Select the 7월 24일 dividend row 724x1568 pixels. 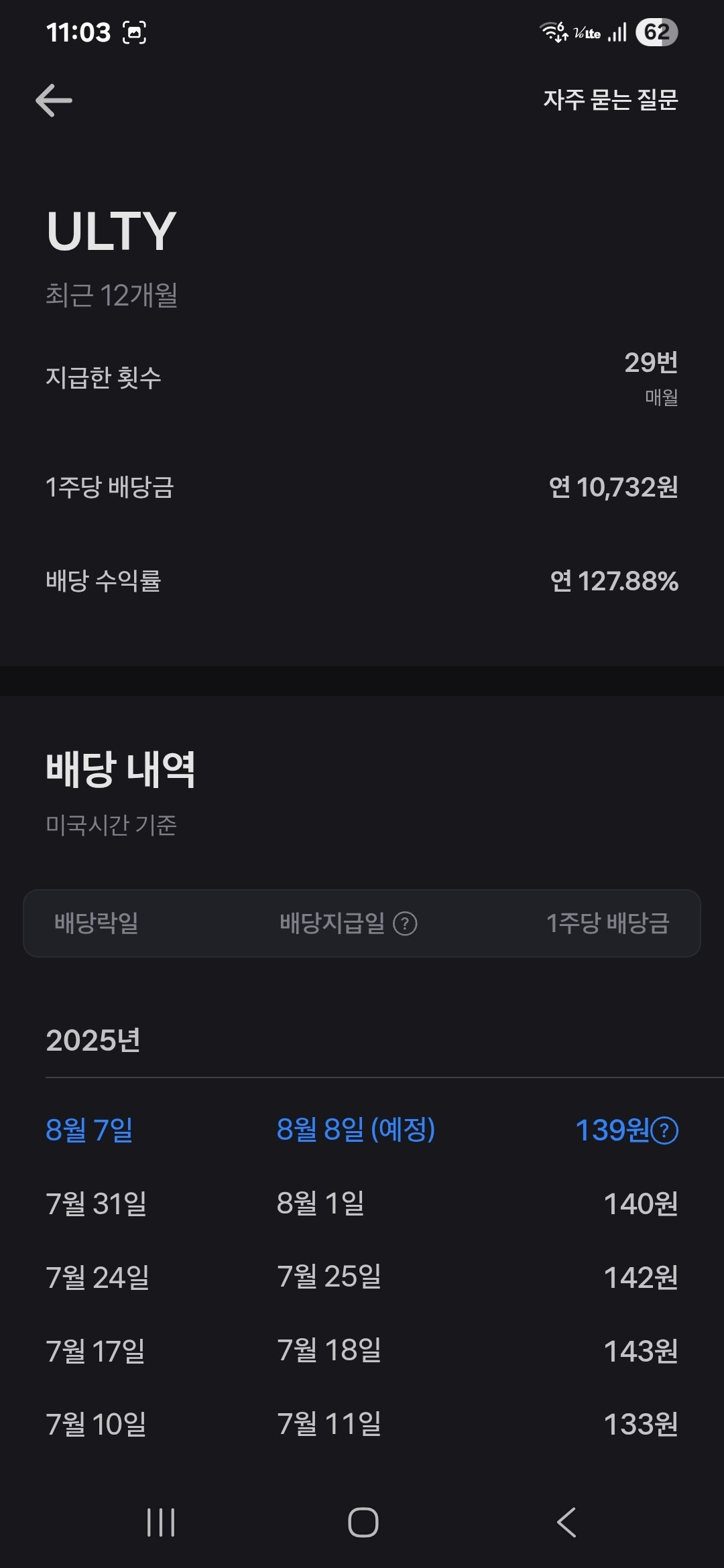click(x=97, y=1277)
